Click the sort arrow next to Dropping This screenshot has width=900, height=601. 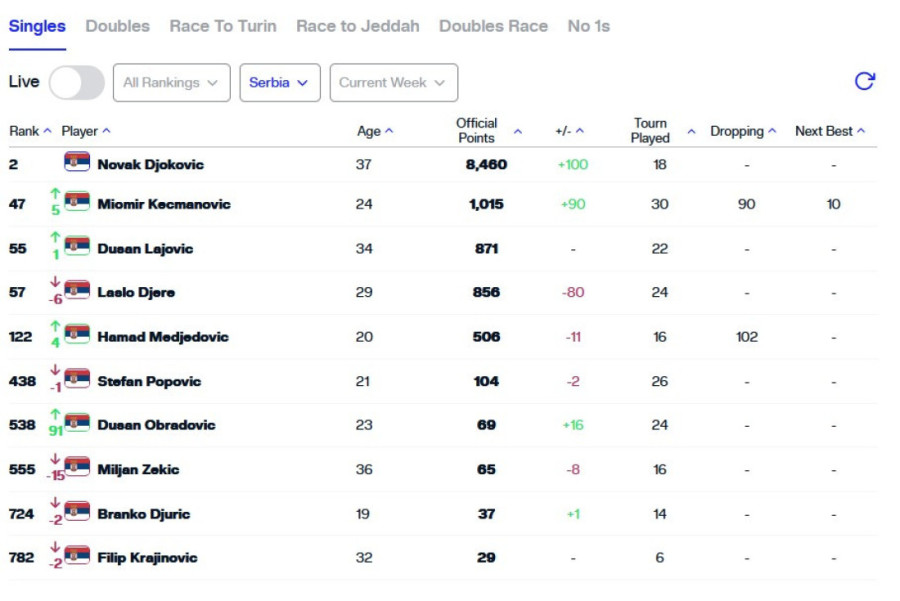pos(772,131)
